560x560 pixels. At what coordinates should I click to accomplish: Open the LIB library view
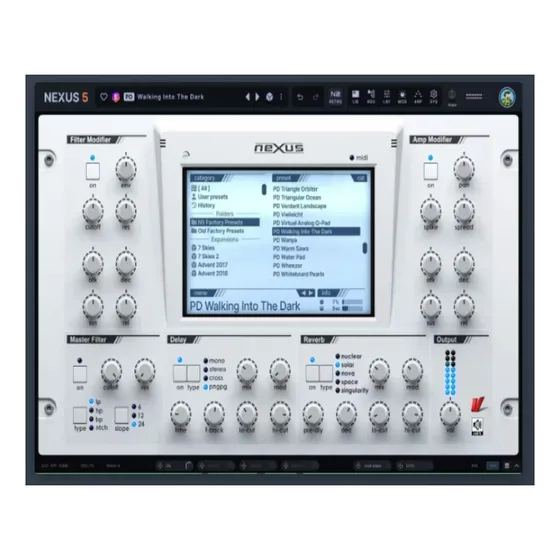[355, 97]
